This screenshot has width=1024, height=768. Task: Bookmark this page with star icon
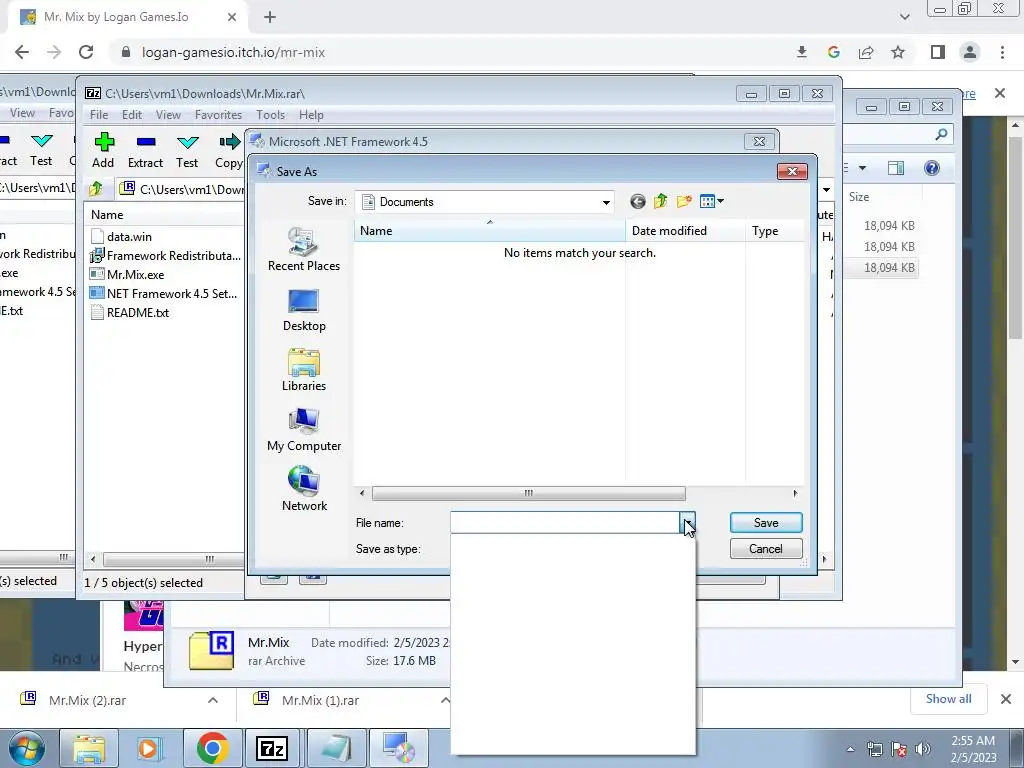tap(898, 52)
